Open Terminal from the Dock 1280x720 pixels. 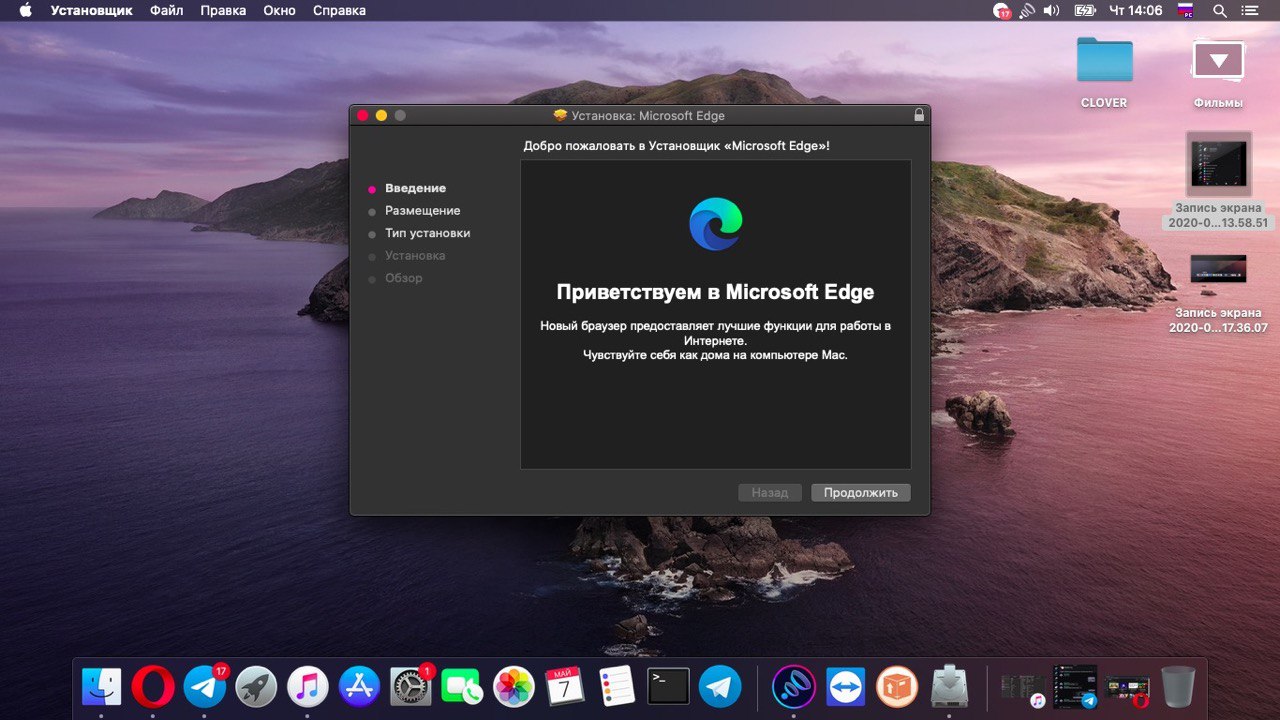coord(668,687)
